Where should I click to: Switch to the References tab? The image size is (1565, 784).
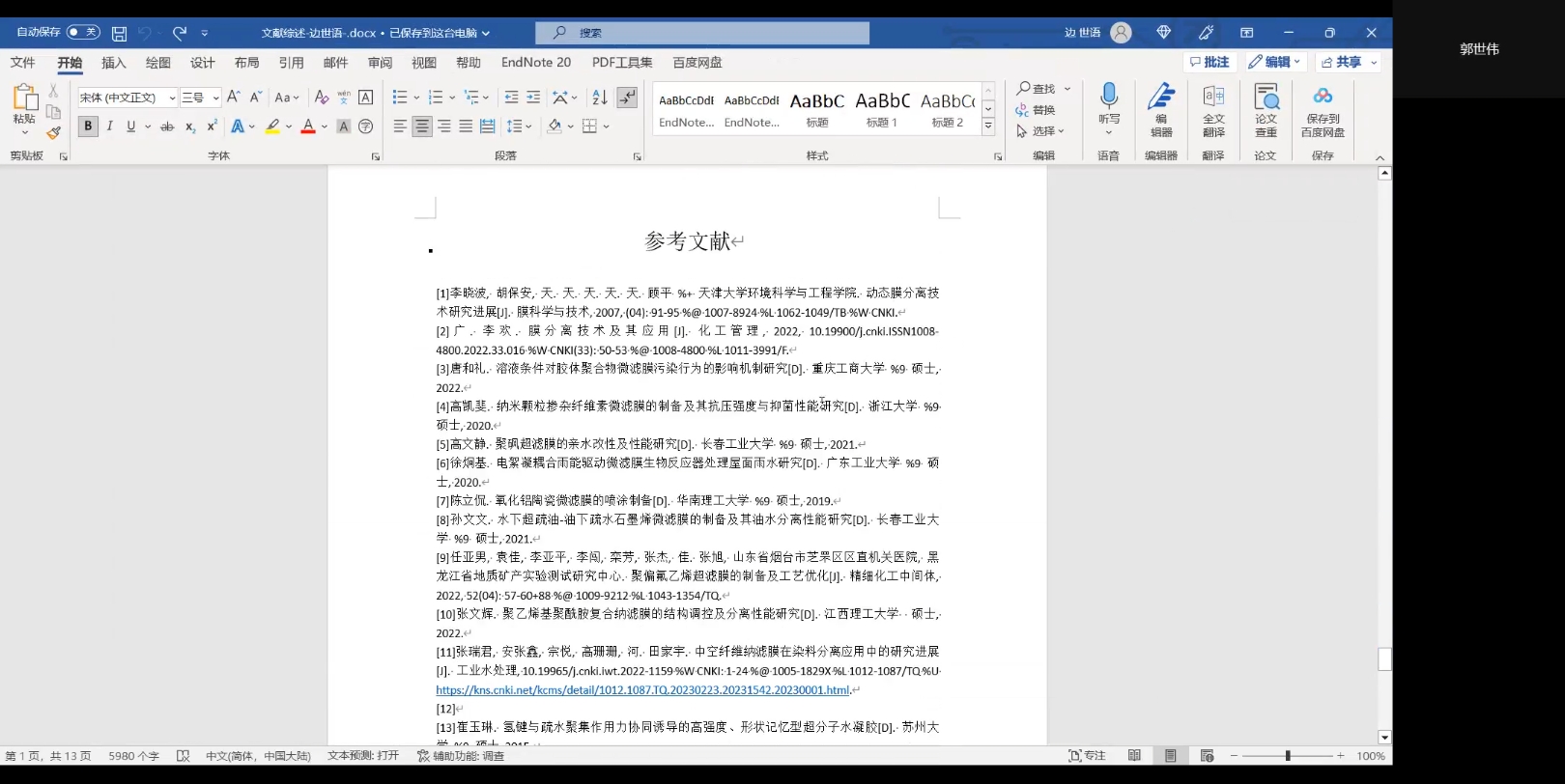291,62
